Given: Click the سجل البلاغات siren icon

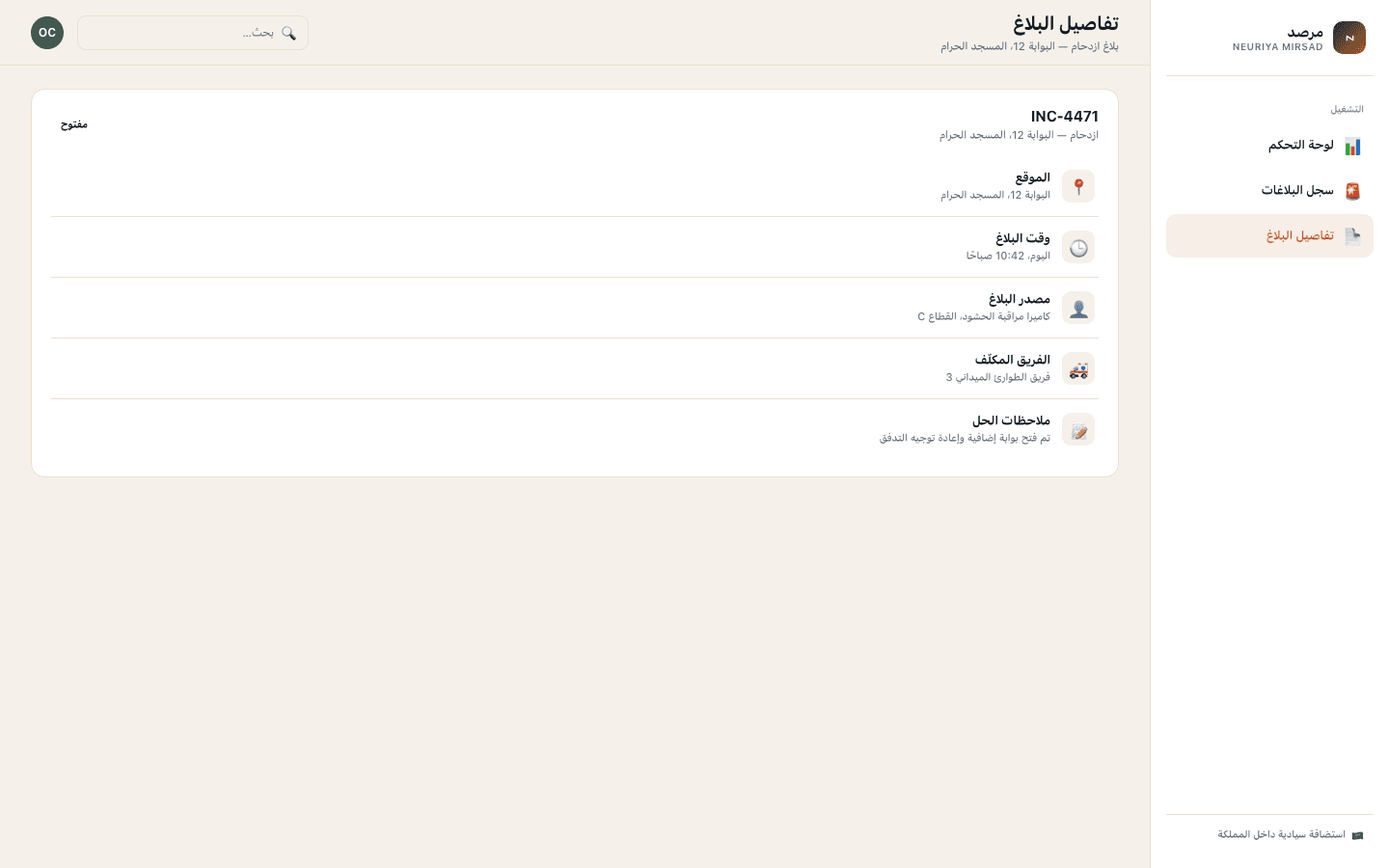Looking at the screenshot, I should coord(1352,191).
